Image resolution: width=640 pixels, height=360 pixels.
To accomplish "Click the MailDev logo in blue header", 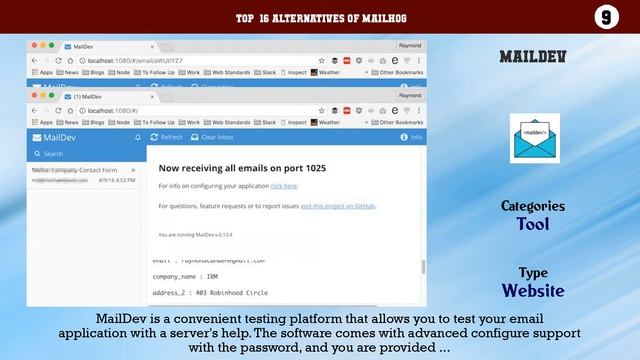I will [x=54, y=138].
